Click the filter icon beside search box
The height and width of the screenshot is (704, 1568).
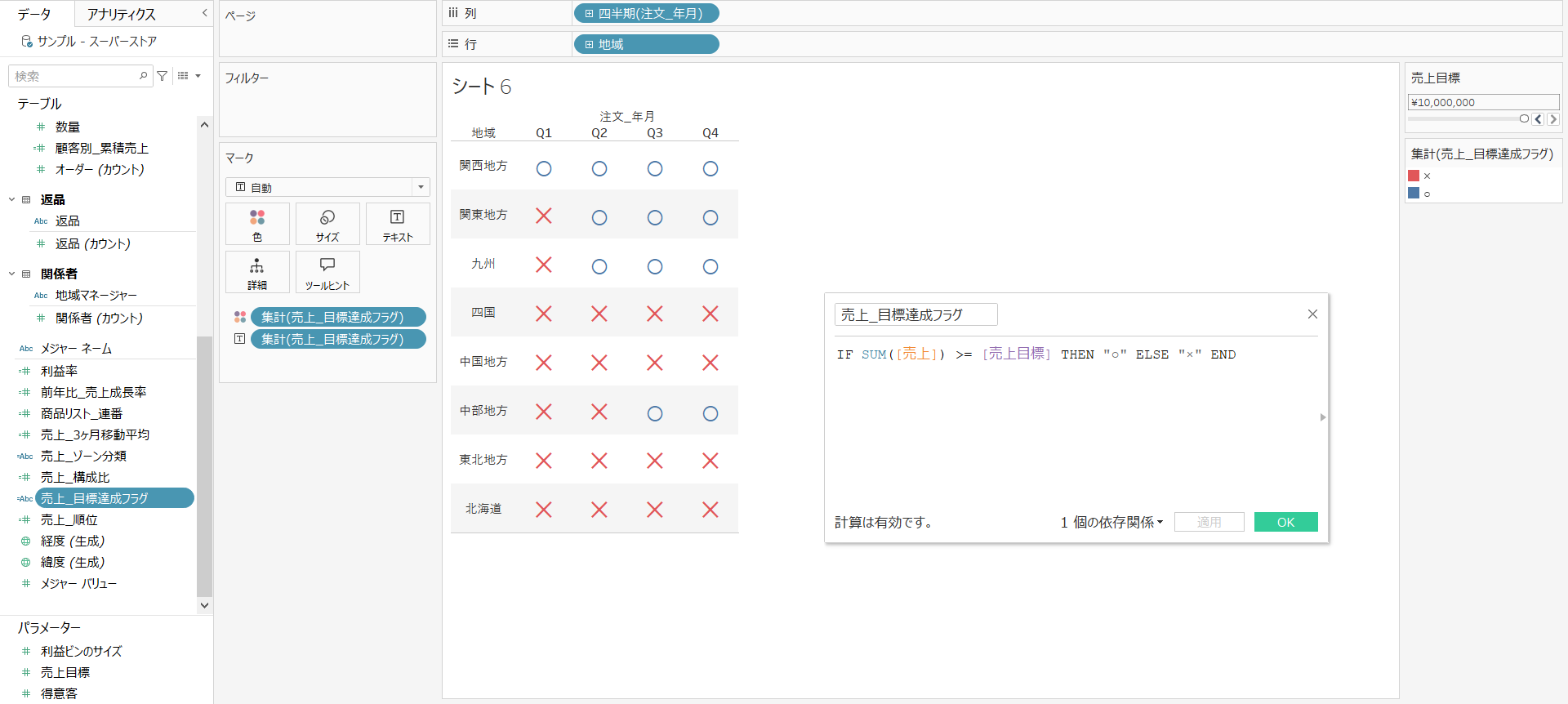click(163, 76)
